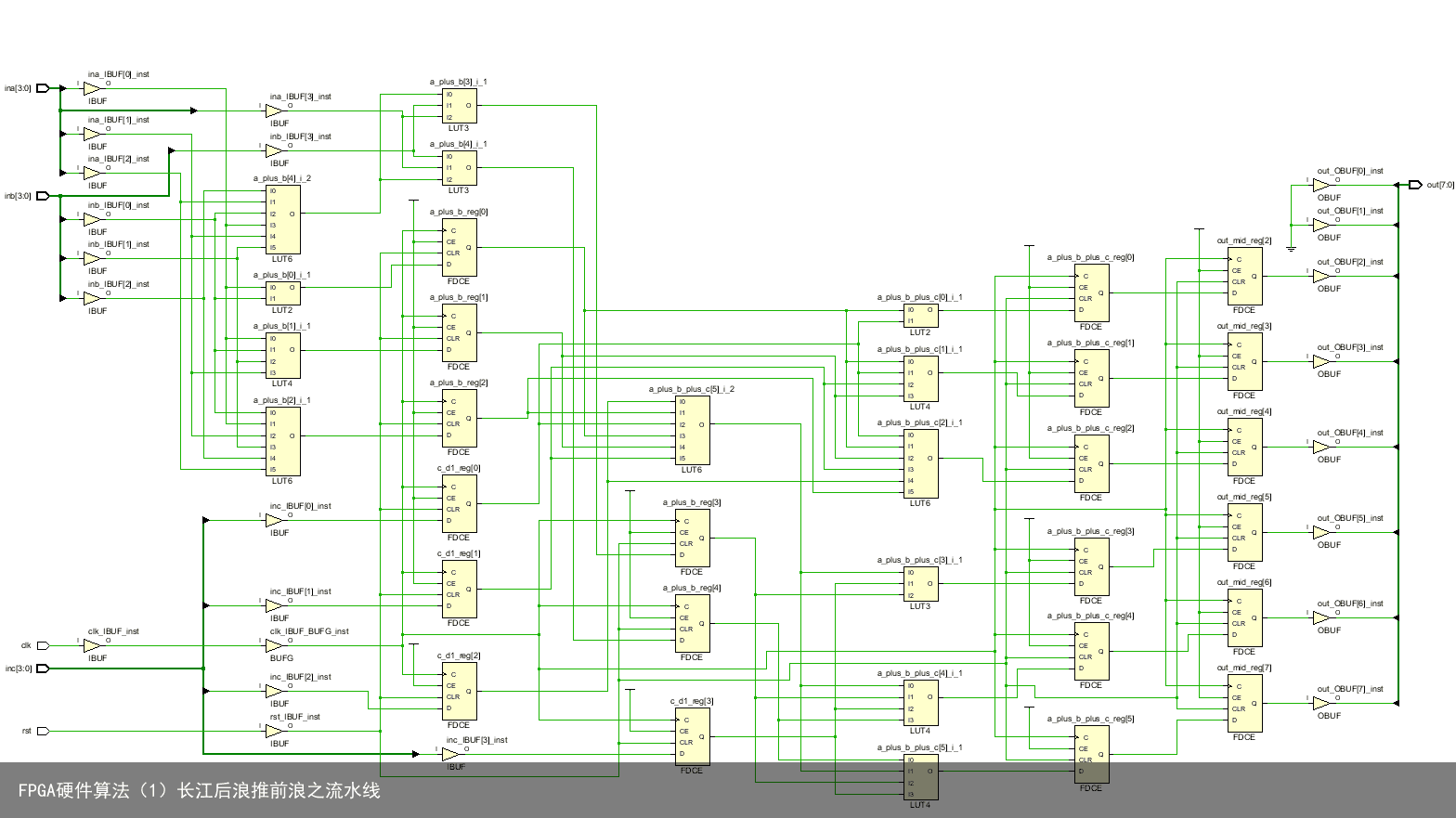The image size is (1456, 818).
Task: Click the out[7:0] output port
Action: (x=1415, y=185)
